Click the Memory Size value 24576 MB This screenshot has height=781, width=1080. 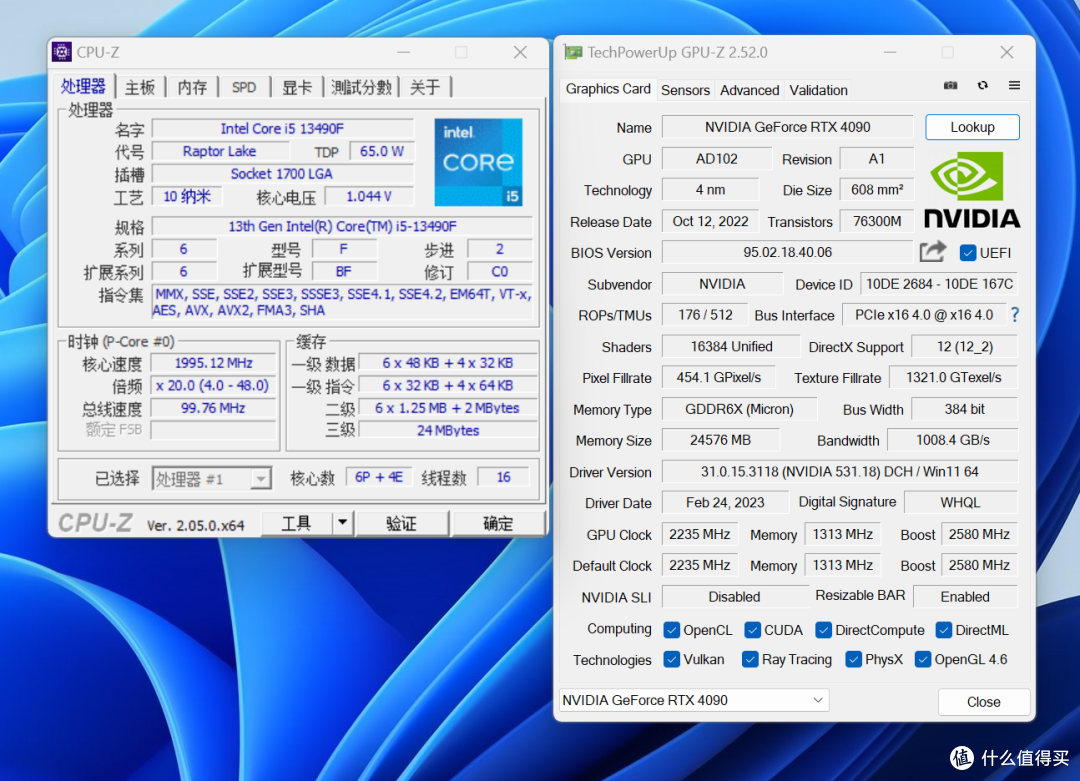coord(720,440)
